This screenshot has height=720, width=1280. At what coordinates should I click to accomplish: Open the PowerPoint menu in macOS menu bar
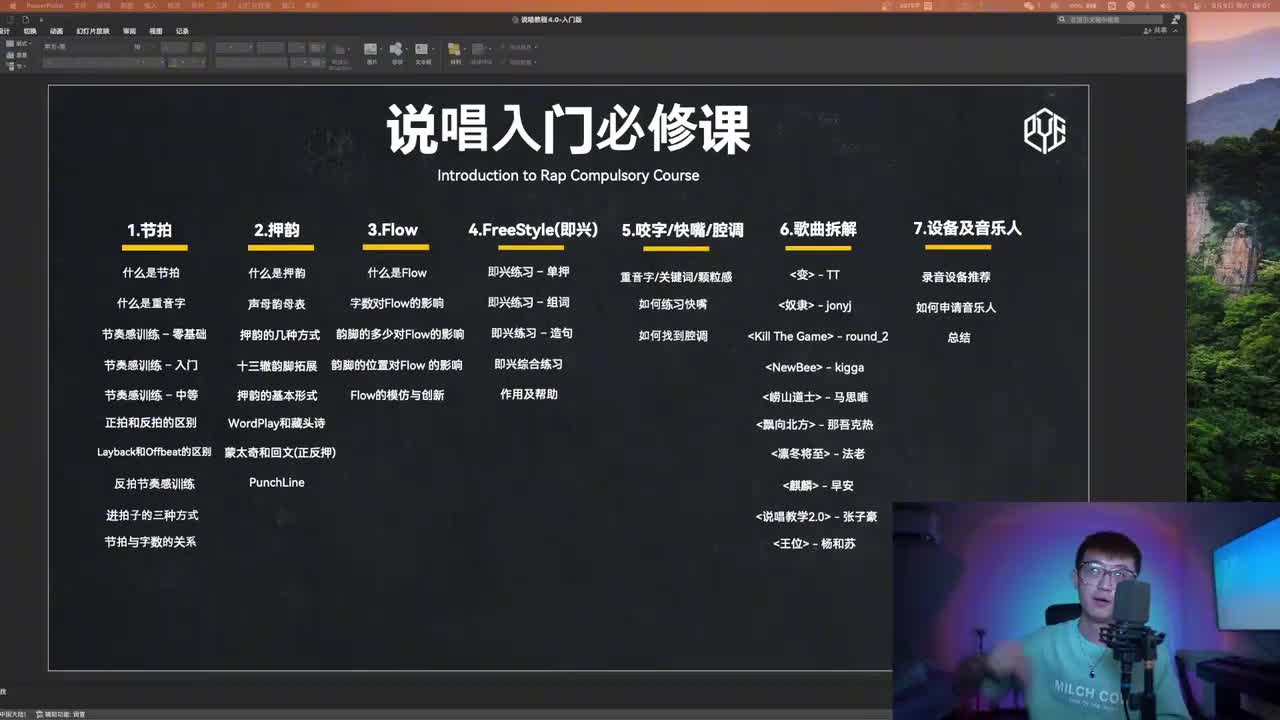(x=45, y=6)
